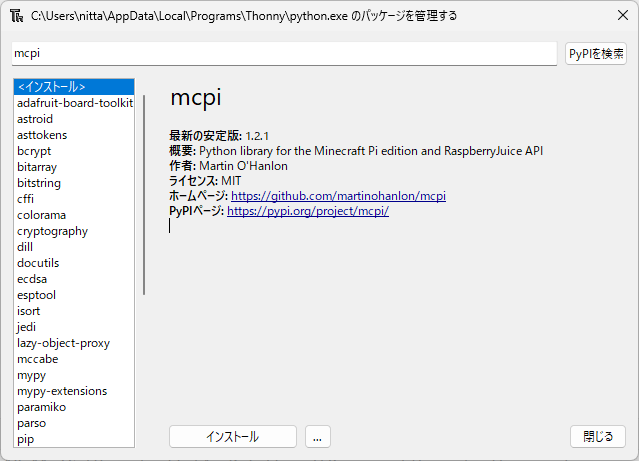Open the GitHub homepage link for mcpi

click(338, 196)
